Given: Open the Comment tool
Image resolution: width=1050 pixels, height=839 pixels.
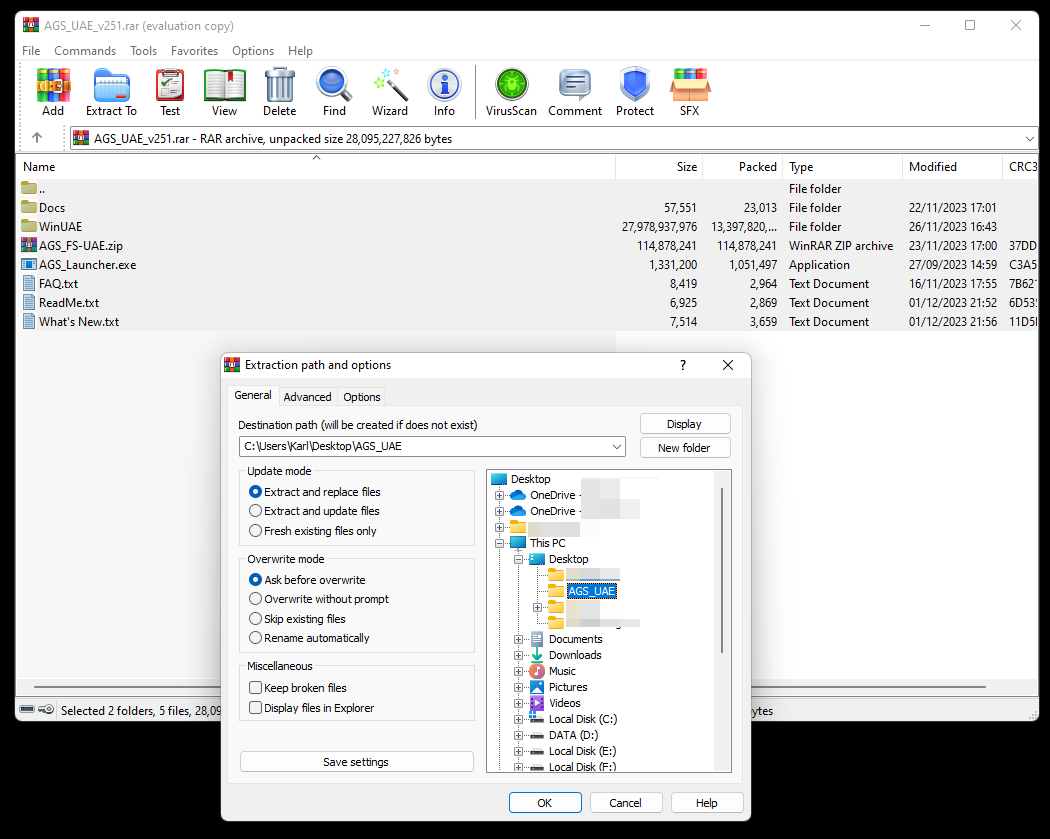Looking at the screenshot, I should click(x=575, y=92).
